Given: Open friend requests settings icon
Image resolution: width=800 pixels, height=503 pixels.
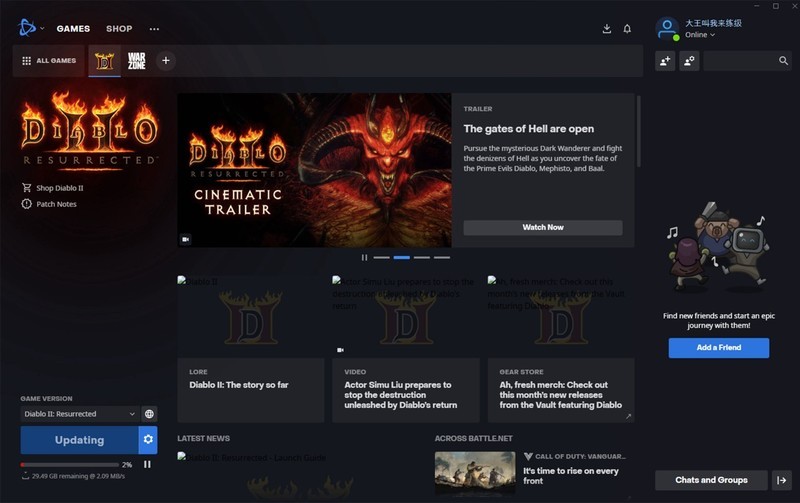Looking at the screenshot, I should click(x=689, y=61).
